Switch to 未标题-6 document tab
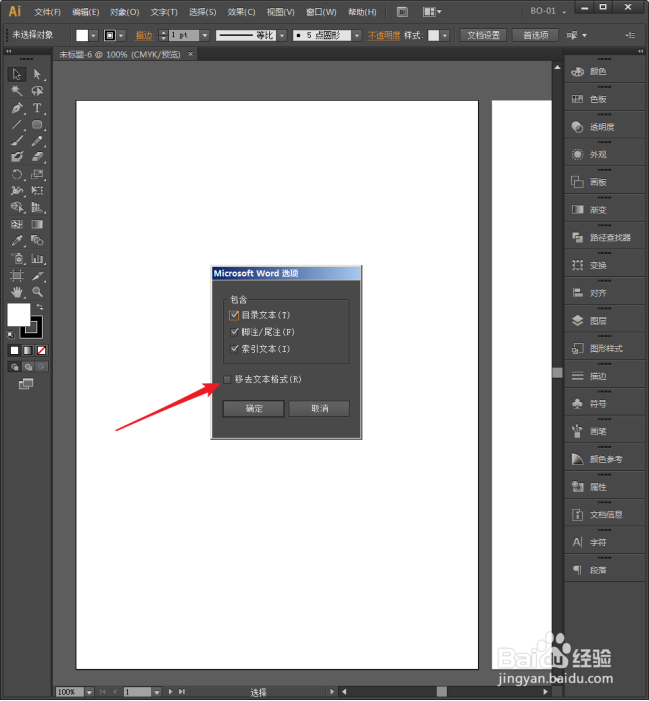 coord(120,55)
